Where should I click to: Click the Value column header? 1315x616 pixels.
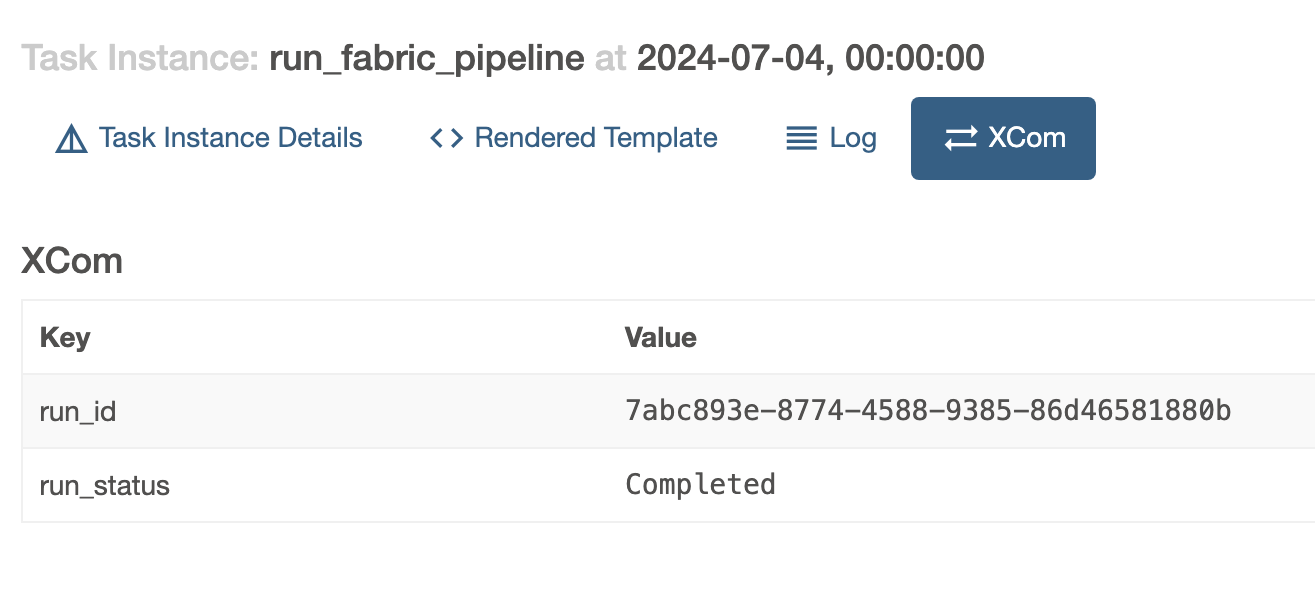pos(660,338)
